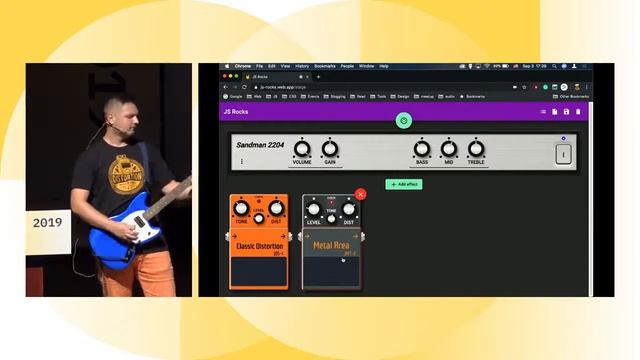The image size is (640, 360).
Task: Click the amp GAIN knob
Action: 330,149
